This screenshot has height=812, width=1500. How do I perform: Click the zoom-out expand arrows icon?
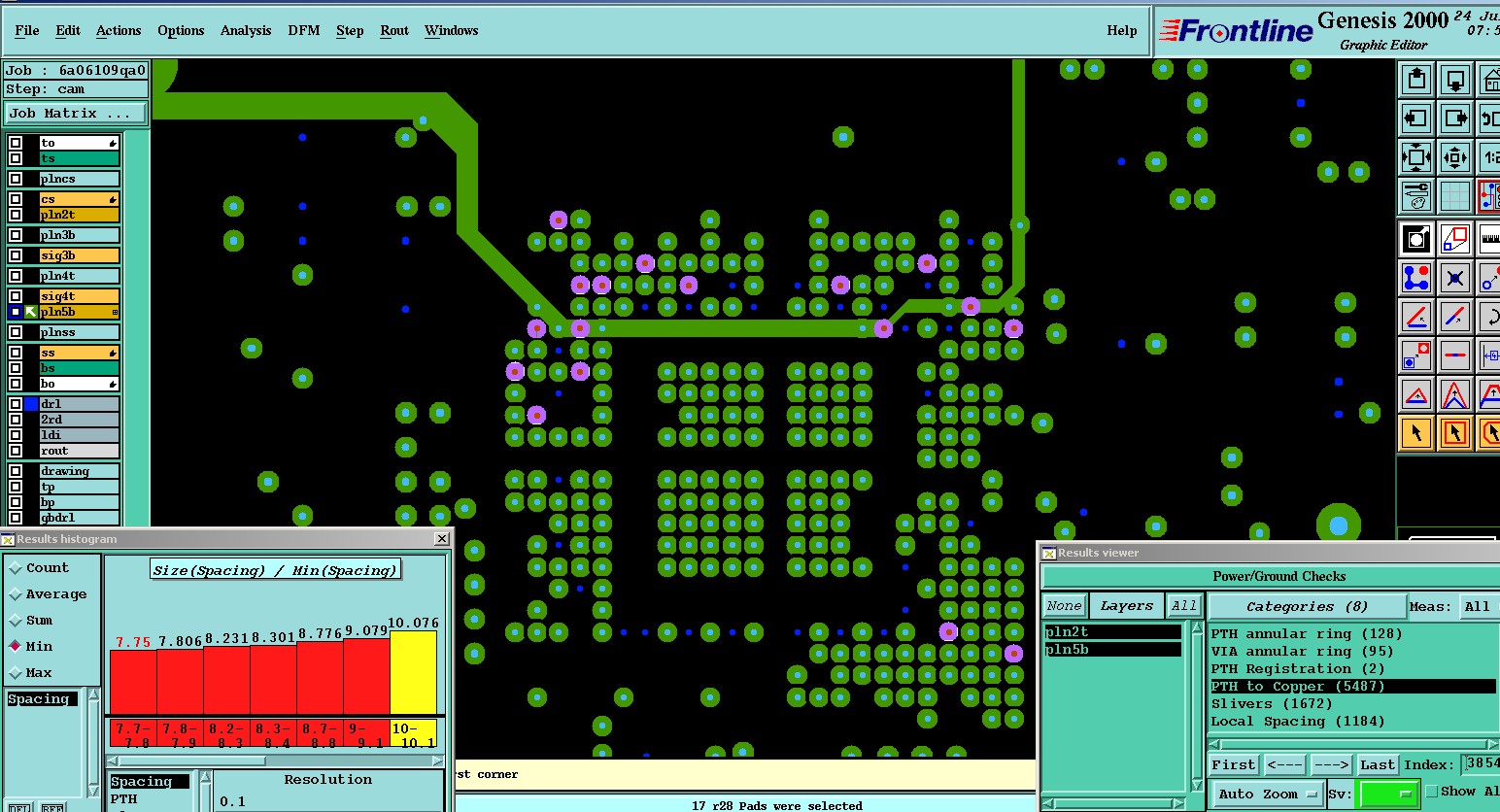click(1415, 156)
